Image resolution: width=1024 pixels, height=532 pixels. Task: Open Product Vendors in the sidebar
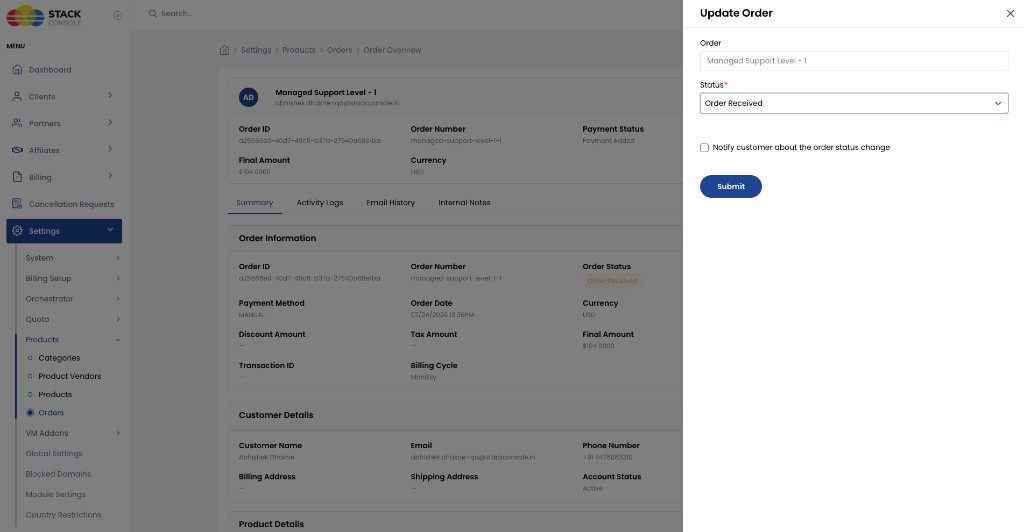[70, 376]
